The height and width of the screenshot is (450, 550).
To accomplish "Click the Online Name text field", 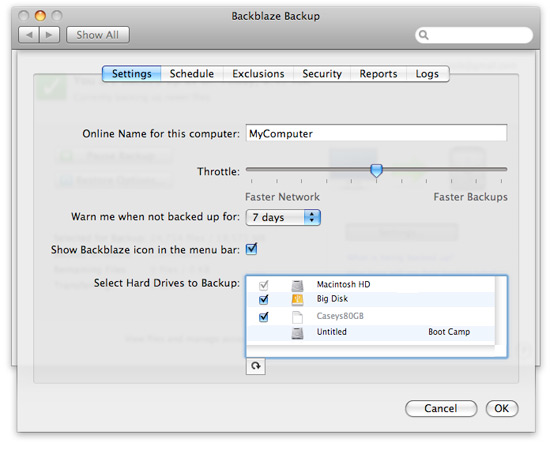I will 376,133.
